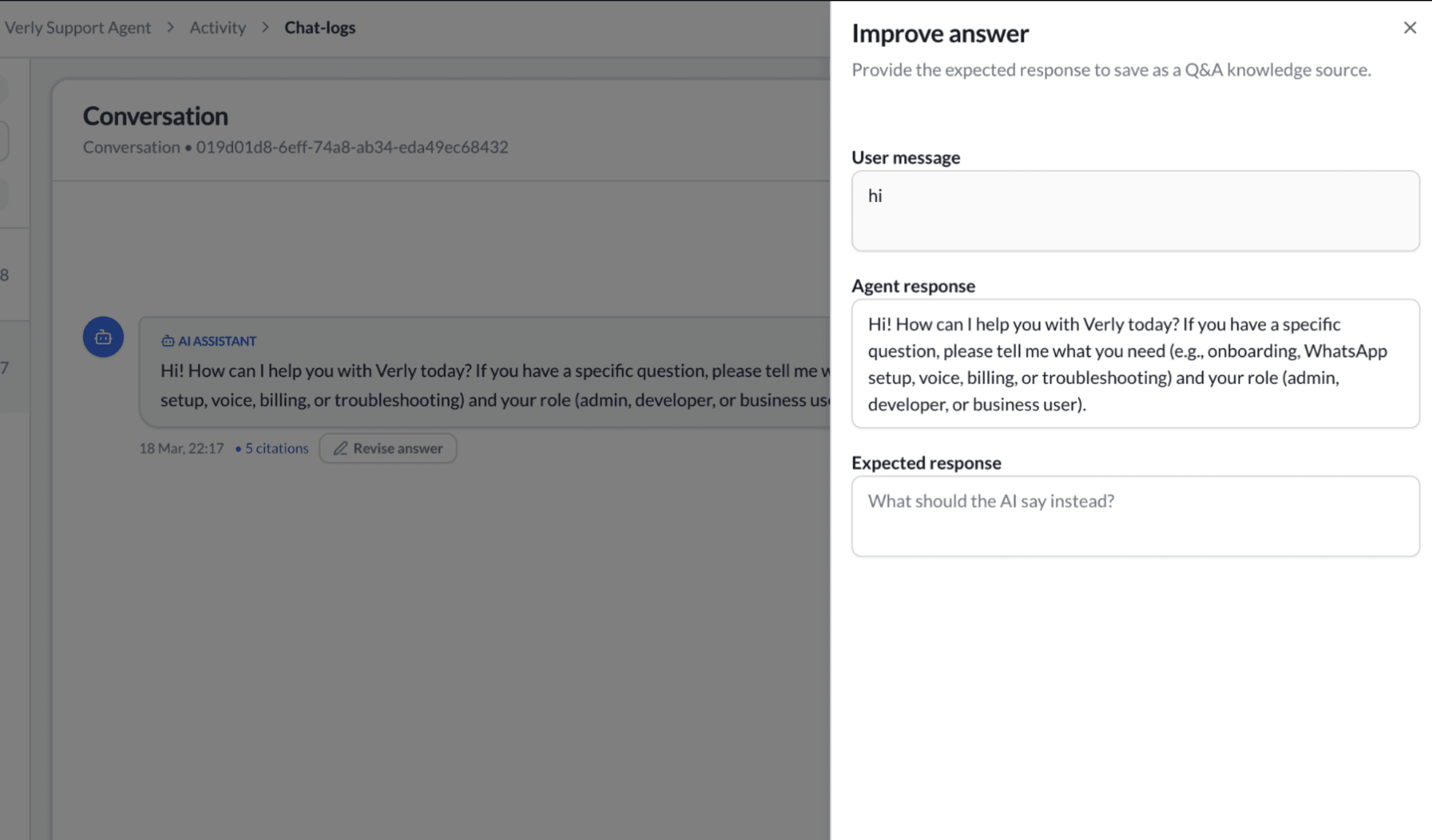Screen dimensions: 1432x840
Task: Go to Verly Support Agent breadcrumb
Action: tap(78, 27)
